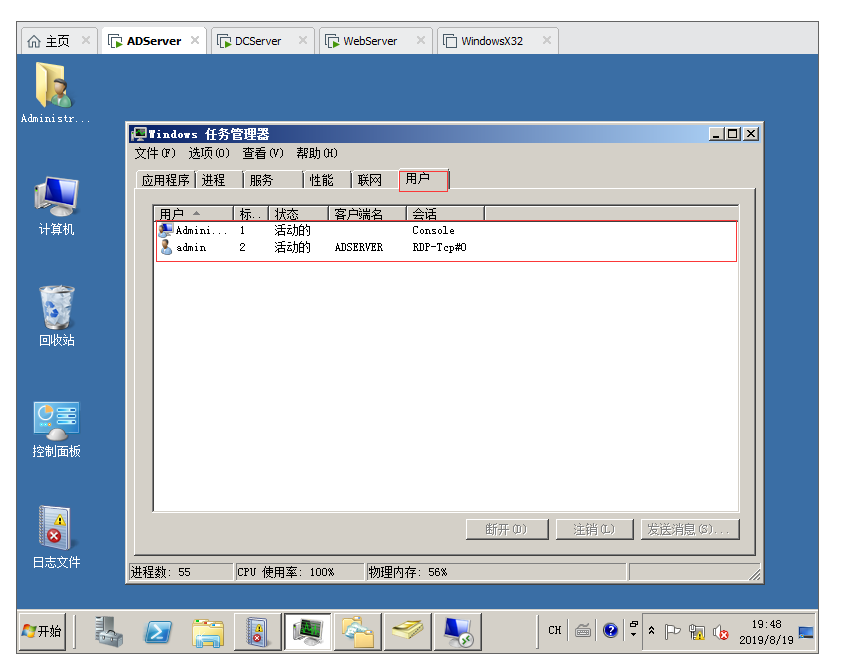
Task: Switch to the 进程 tab
Action: [213, 180]
